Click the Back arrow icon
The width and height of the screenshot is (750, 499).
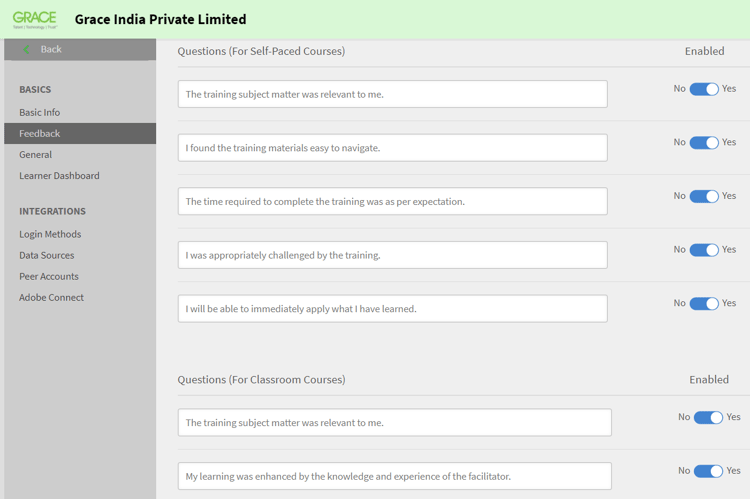click(x=27, y=49)
